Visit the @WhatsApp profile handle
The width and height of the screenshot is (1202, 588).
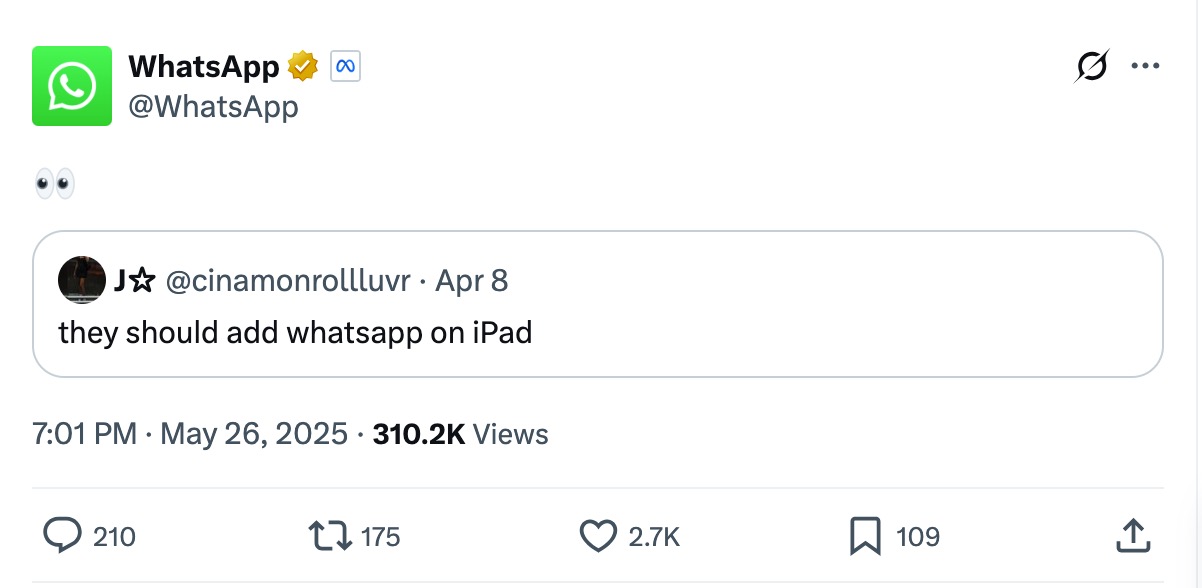214,106
